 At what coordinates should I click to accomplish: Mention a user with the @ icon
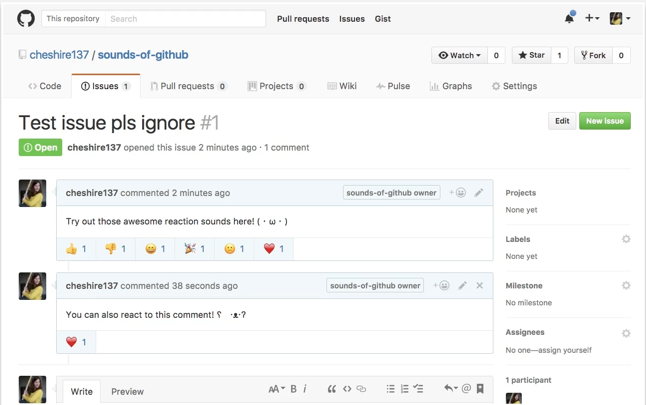466,388
